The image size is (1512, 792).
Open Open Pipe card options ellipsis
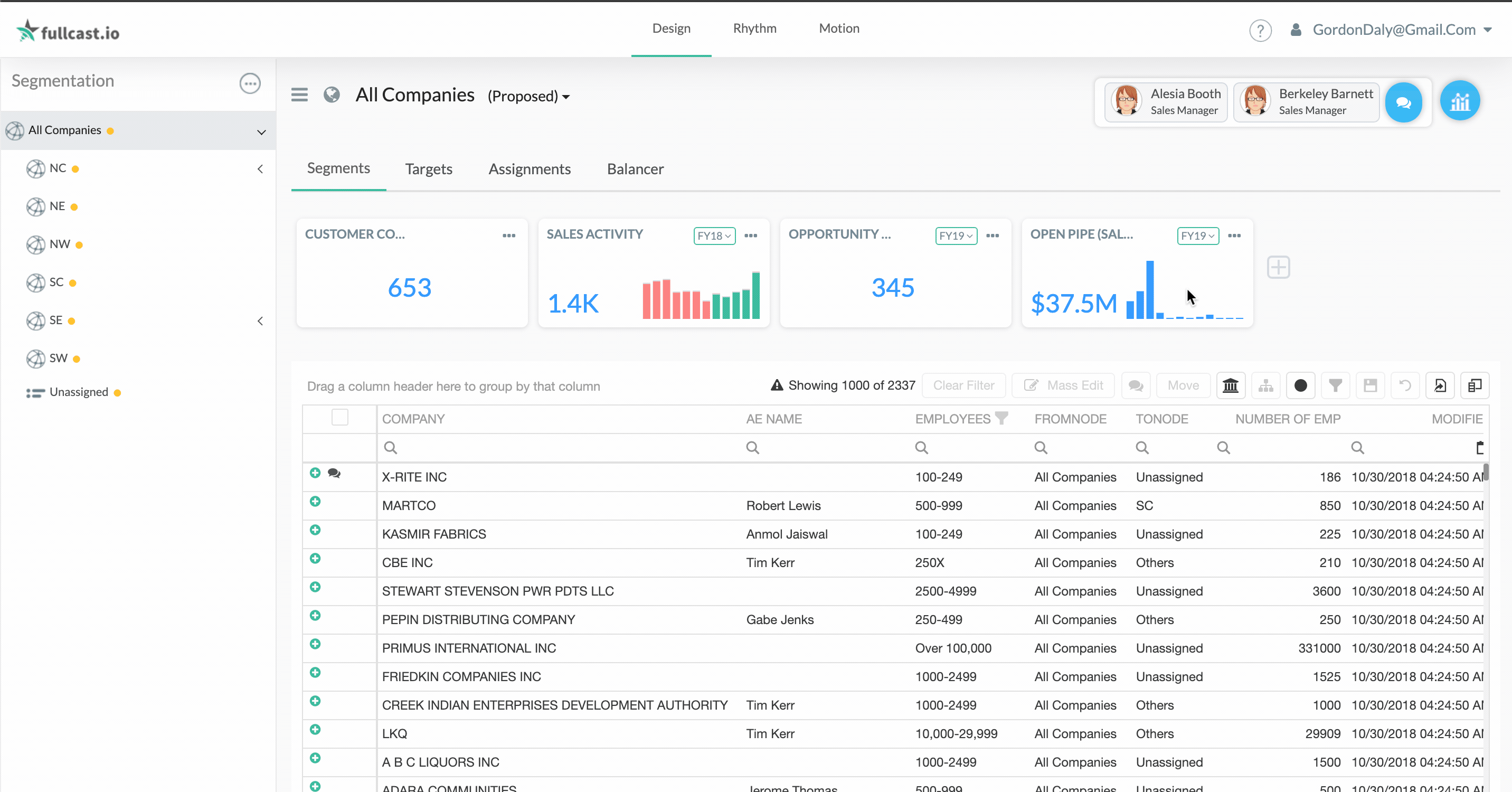1234,235
